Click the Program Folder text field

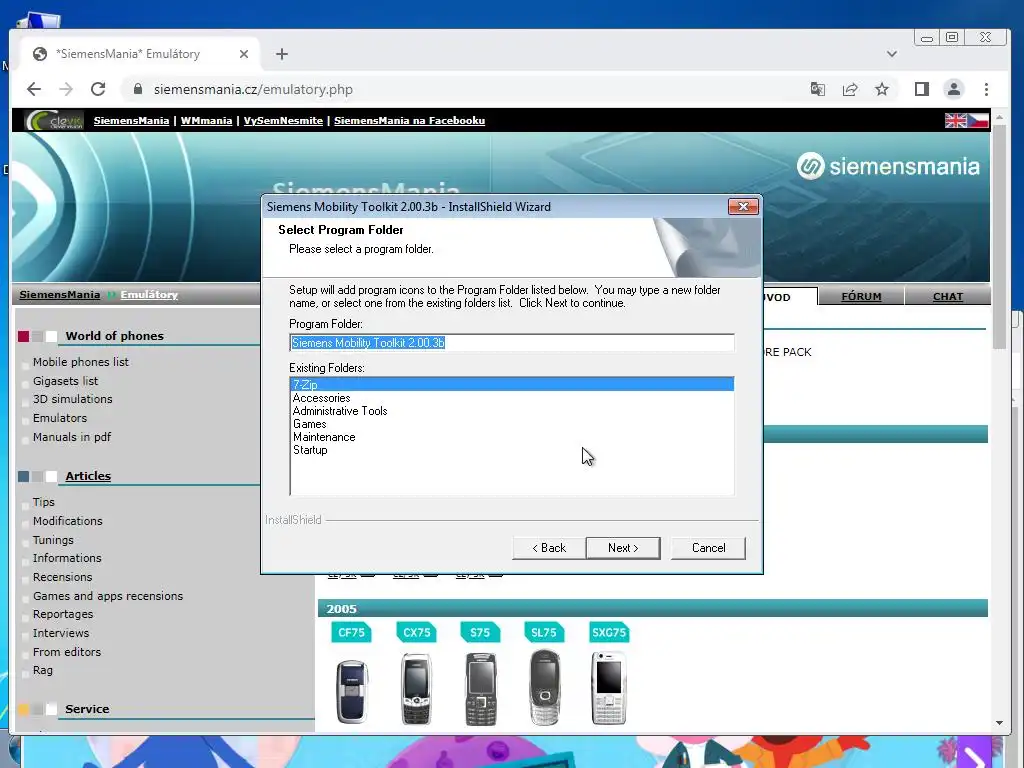pos(511,343)
